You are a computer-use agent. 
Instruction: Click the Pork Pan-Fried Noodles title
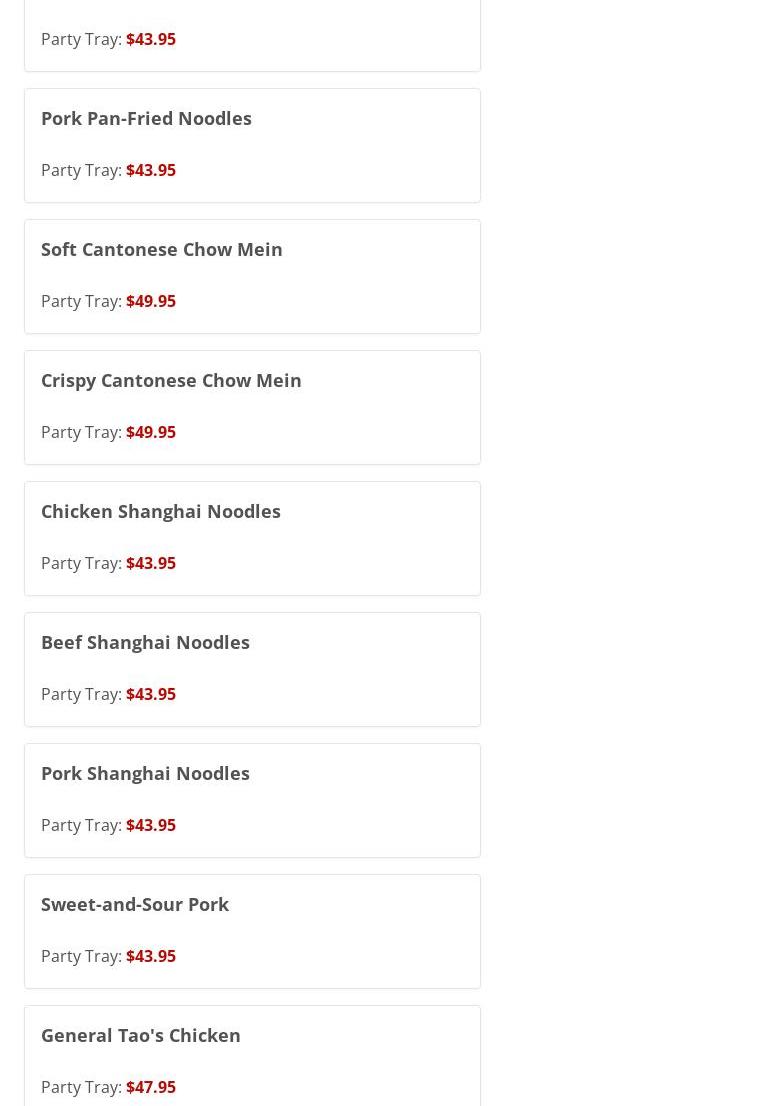(x=146, y=118)
